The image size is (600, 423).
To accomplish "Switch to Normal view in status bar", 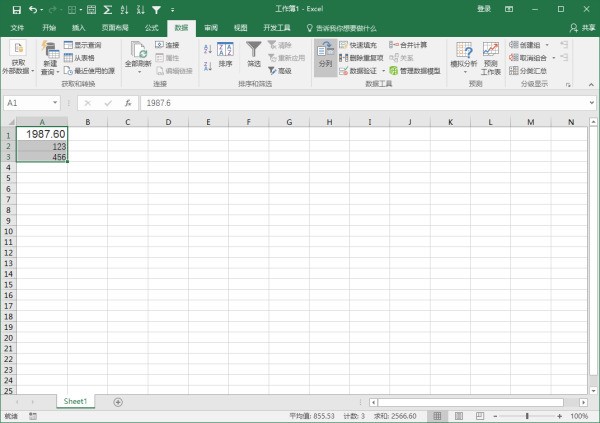I will [437, 416].
